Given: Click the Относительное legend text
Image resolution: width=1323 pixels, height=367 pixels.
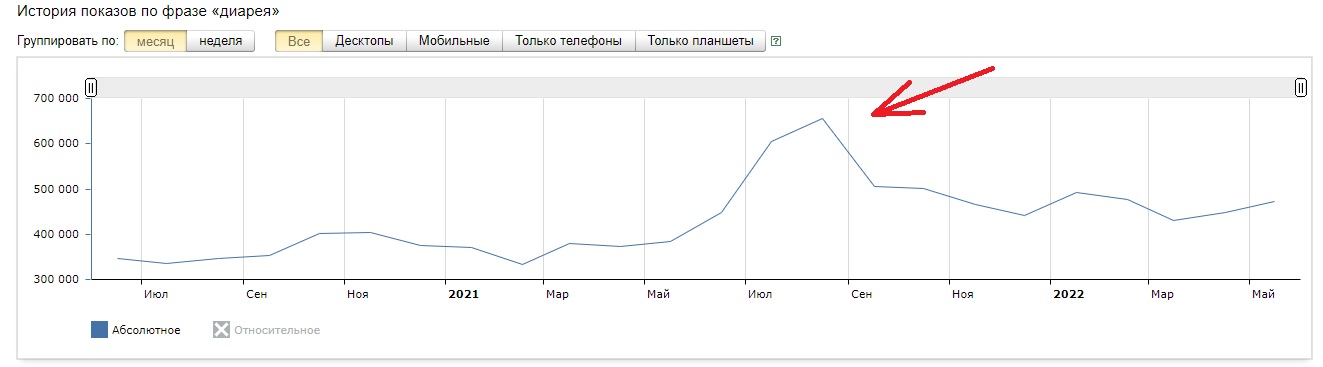Looking at the screenshot, I should coord(277,330).
